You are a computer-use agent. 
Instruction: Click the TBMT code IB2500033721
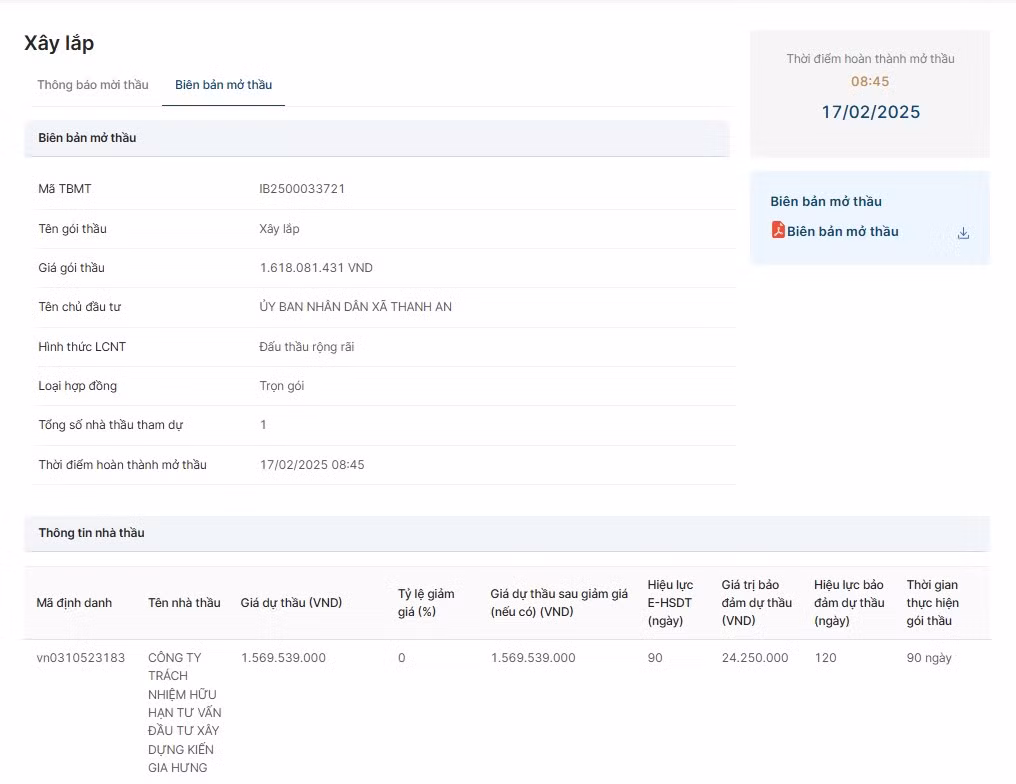click(302, 189)
